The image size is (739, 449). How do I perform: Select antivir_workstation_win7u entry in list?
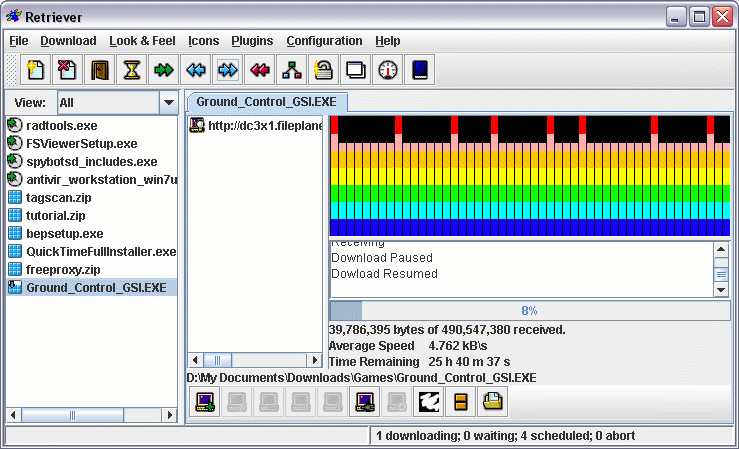tap(92, 180)
